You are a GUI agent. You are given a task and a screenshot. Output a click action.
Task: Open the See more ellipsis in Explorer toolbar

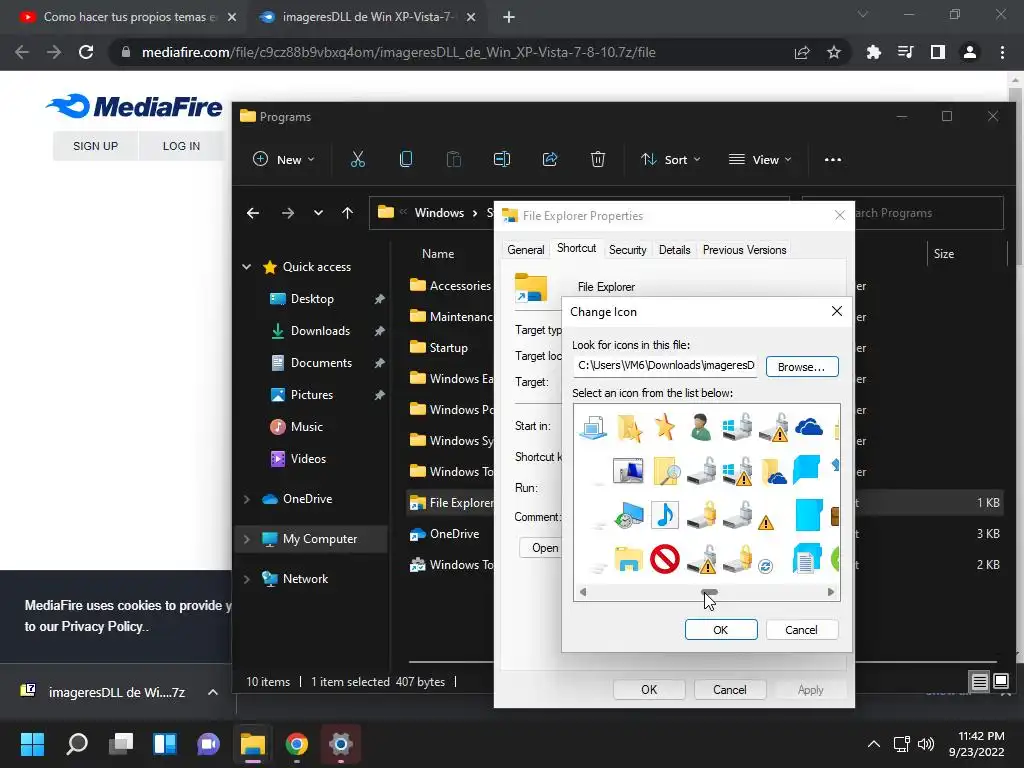[x=833, y=159]
